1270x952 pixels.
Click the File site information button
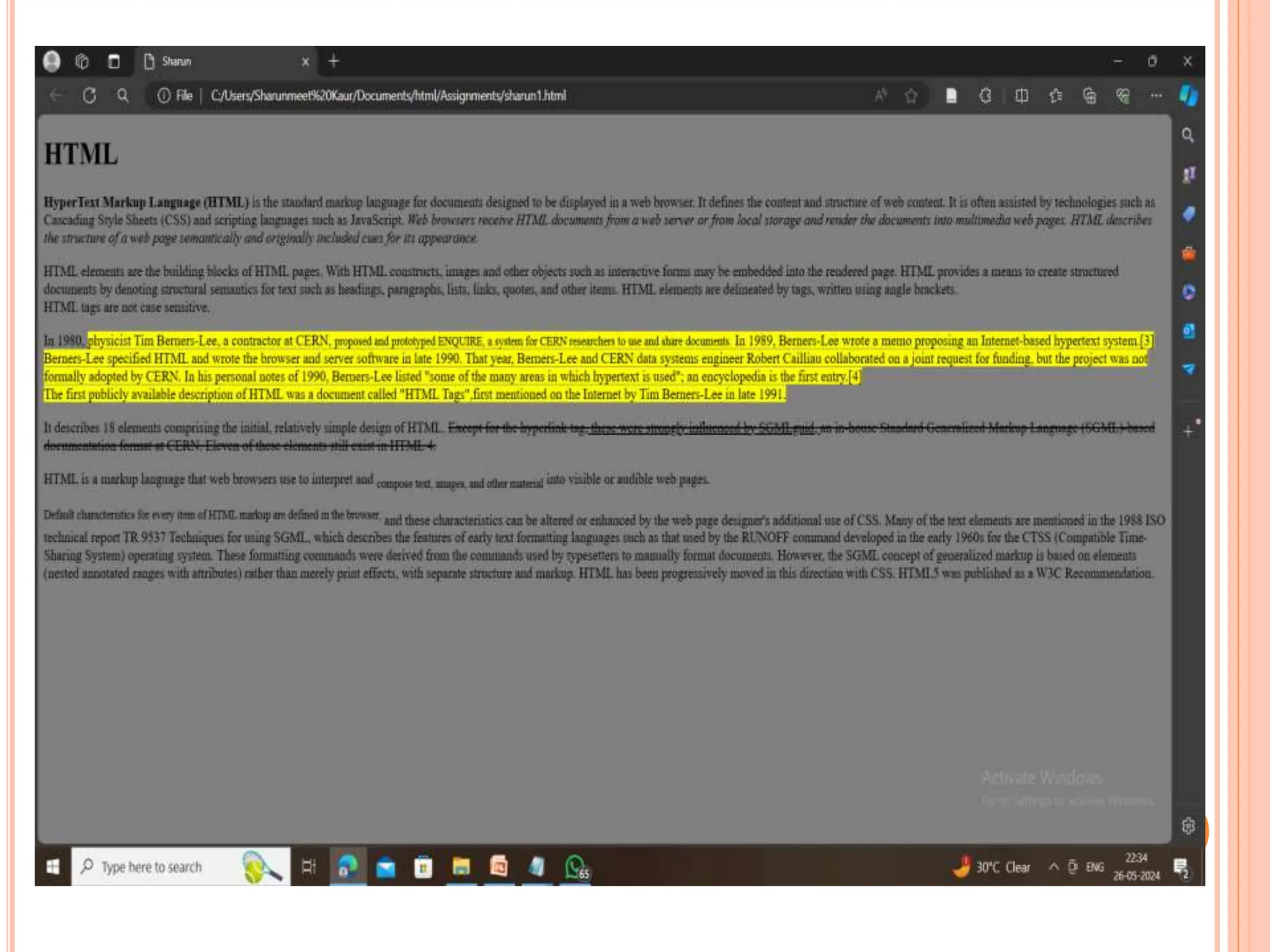175,96
